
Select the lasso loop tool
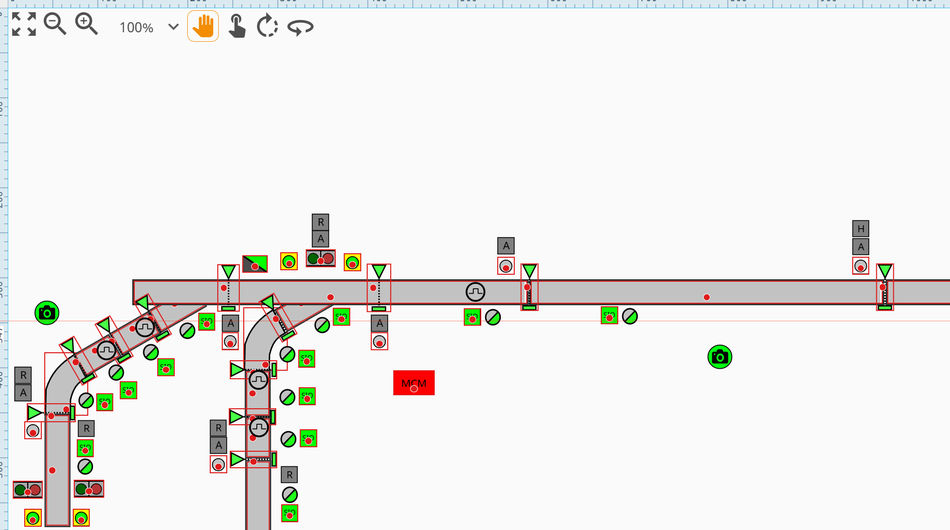[300, 27]
